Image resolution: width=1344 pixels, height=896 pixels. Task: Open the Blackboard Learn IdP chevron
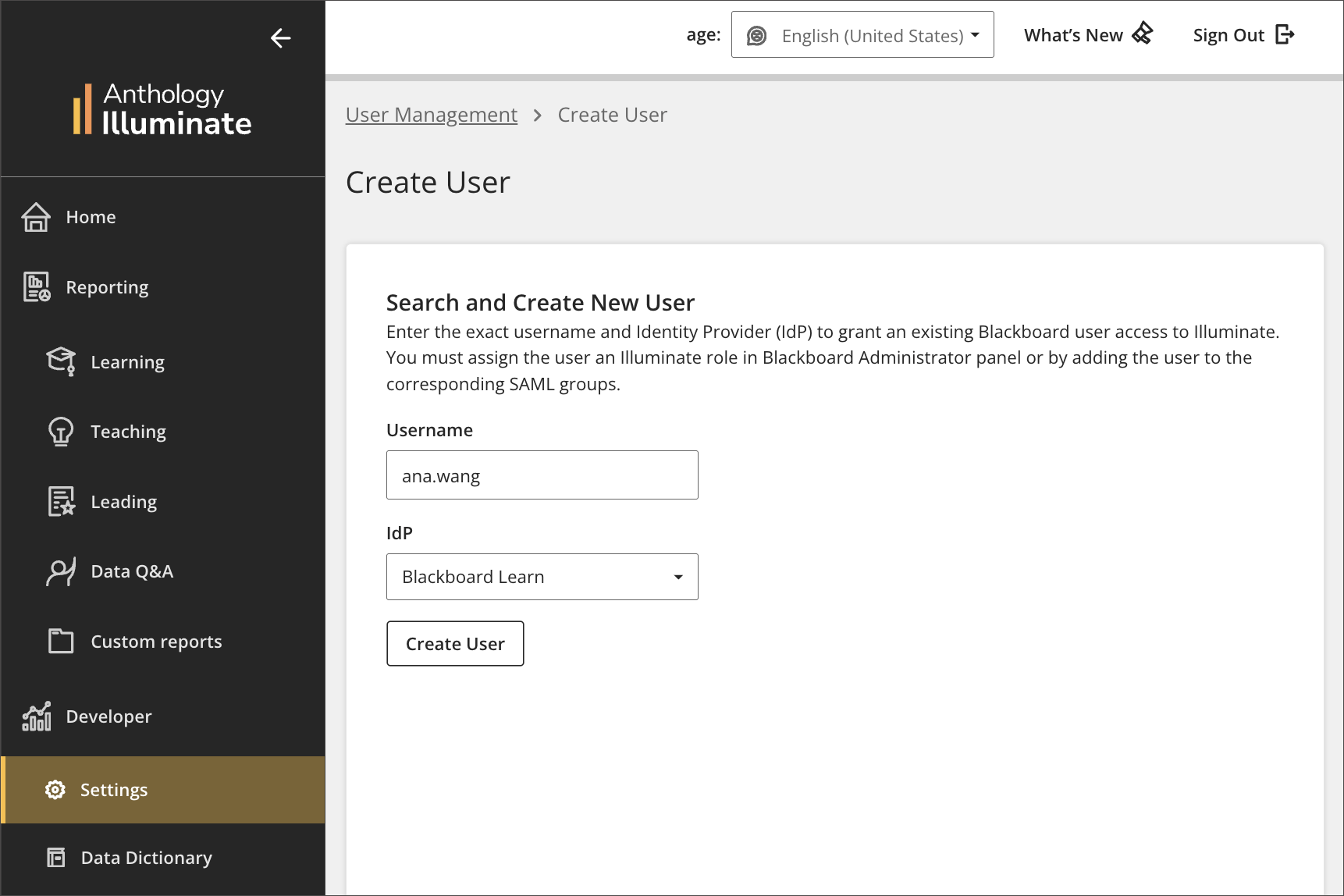[x=677, y=577]
